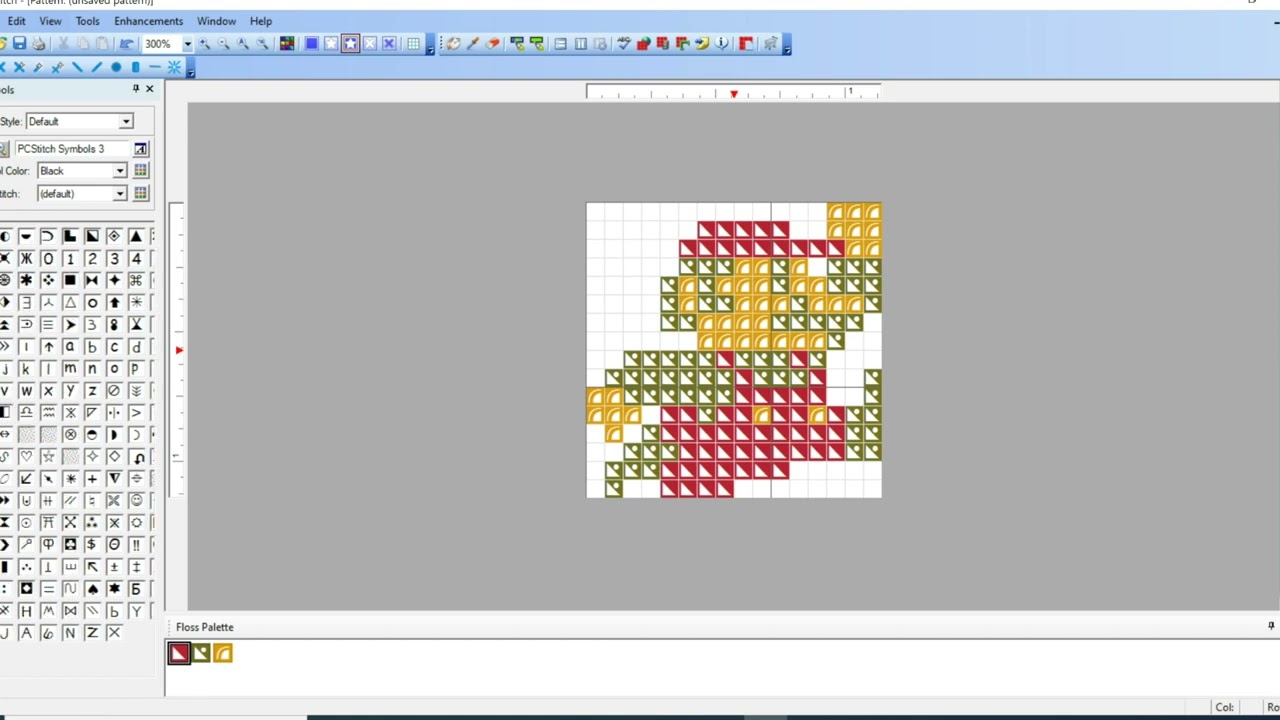Click the PCStitch Symbols 3 font field
Image resolution: width=1280 pixels, height=720 pixels.
pos(72,149)
